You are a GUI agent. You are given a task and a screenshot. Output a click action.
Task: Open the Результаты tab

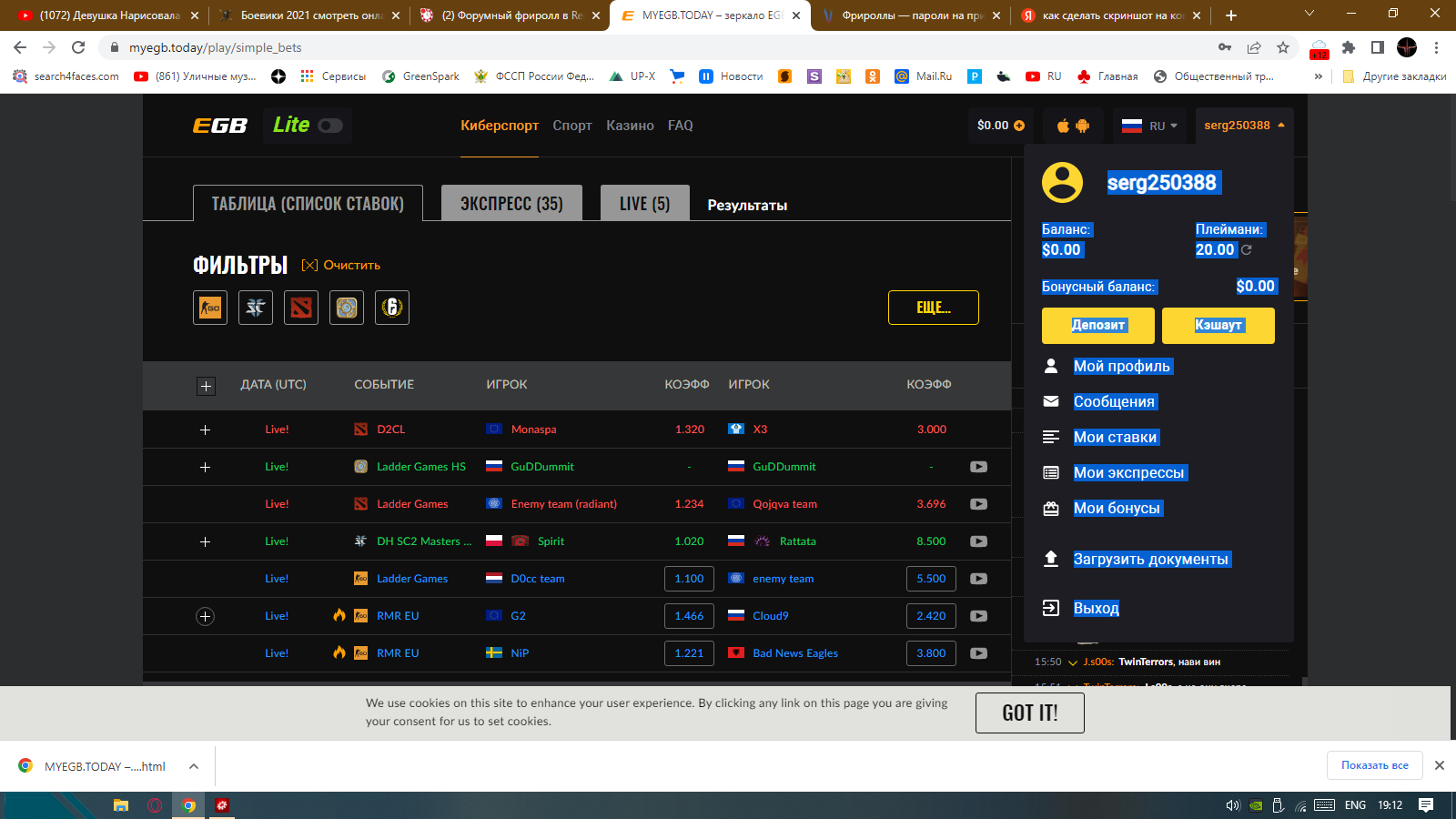tap(747, 205)
